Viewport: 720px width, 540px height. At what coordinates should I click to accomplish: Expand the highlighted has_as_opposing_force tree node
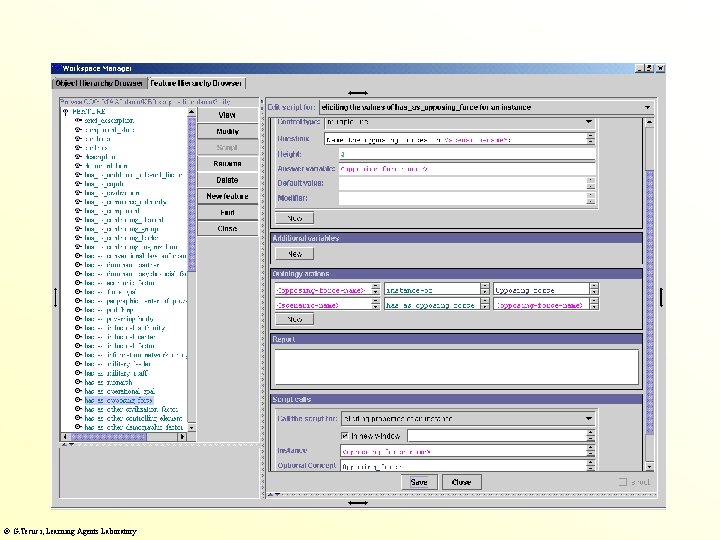[x=78, y=399]
